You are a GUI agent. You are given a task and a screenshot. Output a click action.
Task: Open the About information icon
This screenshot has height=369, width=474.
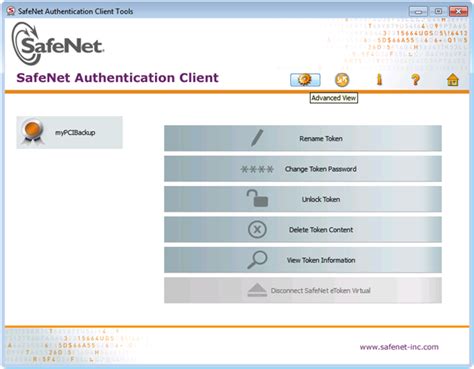pyautogui.click(x=379, y=80)
